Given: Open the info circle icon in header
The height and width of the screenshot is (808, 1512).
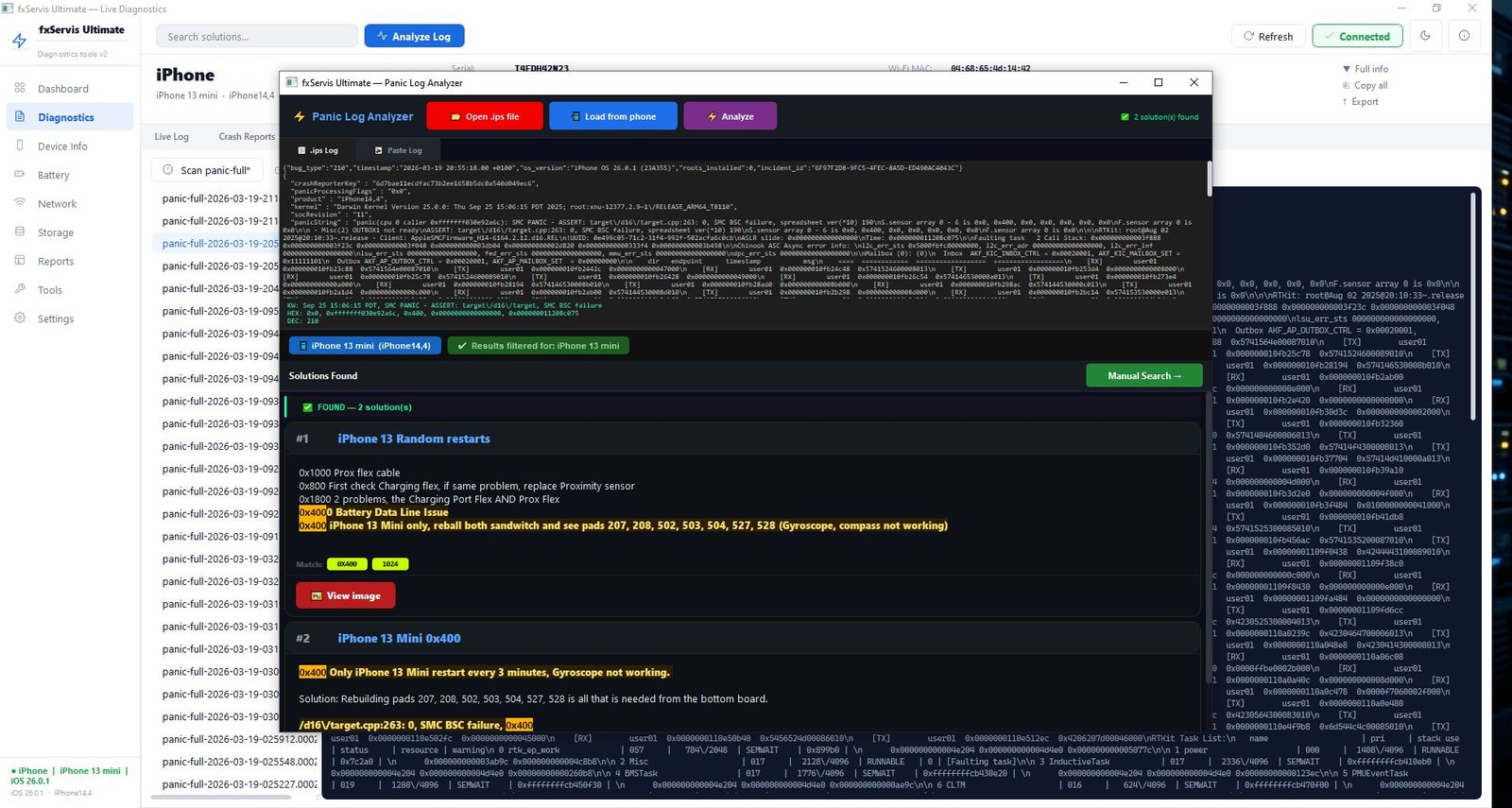Looking at the screenshot, I should click(x=1464, y=36).
